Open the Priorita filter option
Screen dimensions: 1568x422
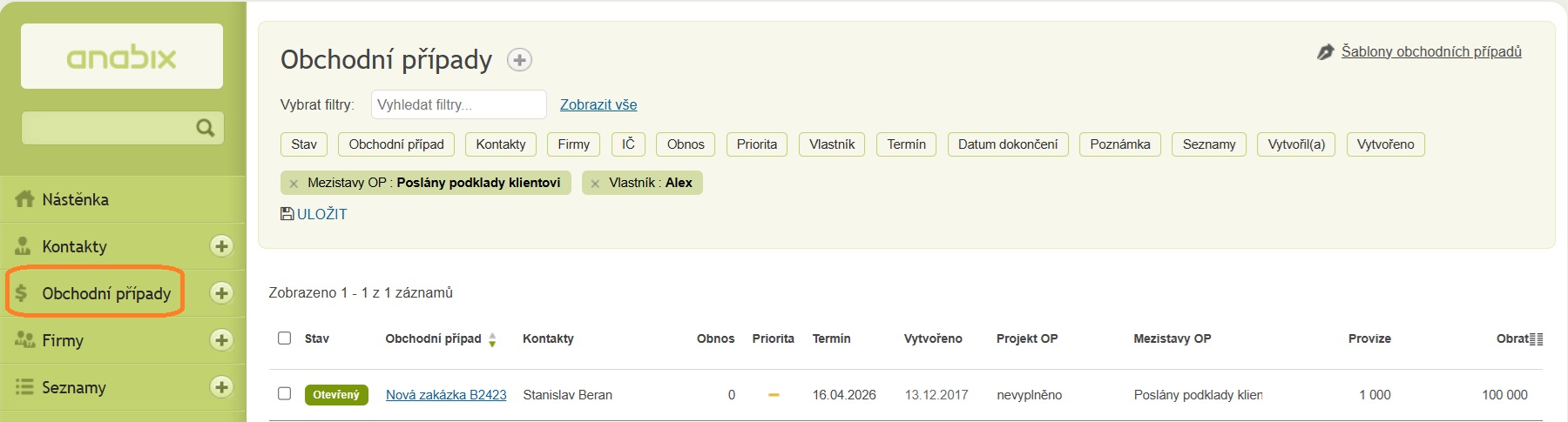[756, 144]
